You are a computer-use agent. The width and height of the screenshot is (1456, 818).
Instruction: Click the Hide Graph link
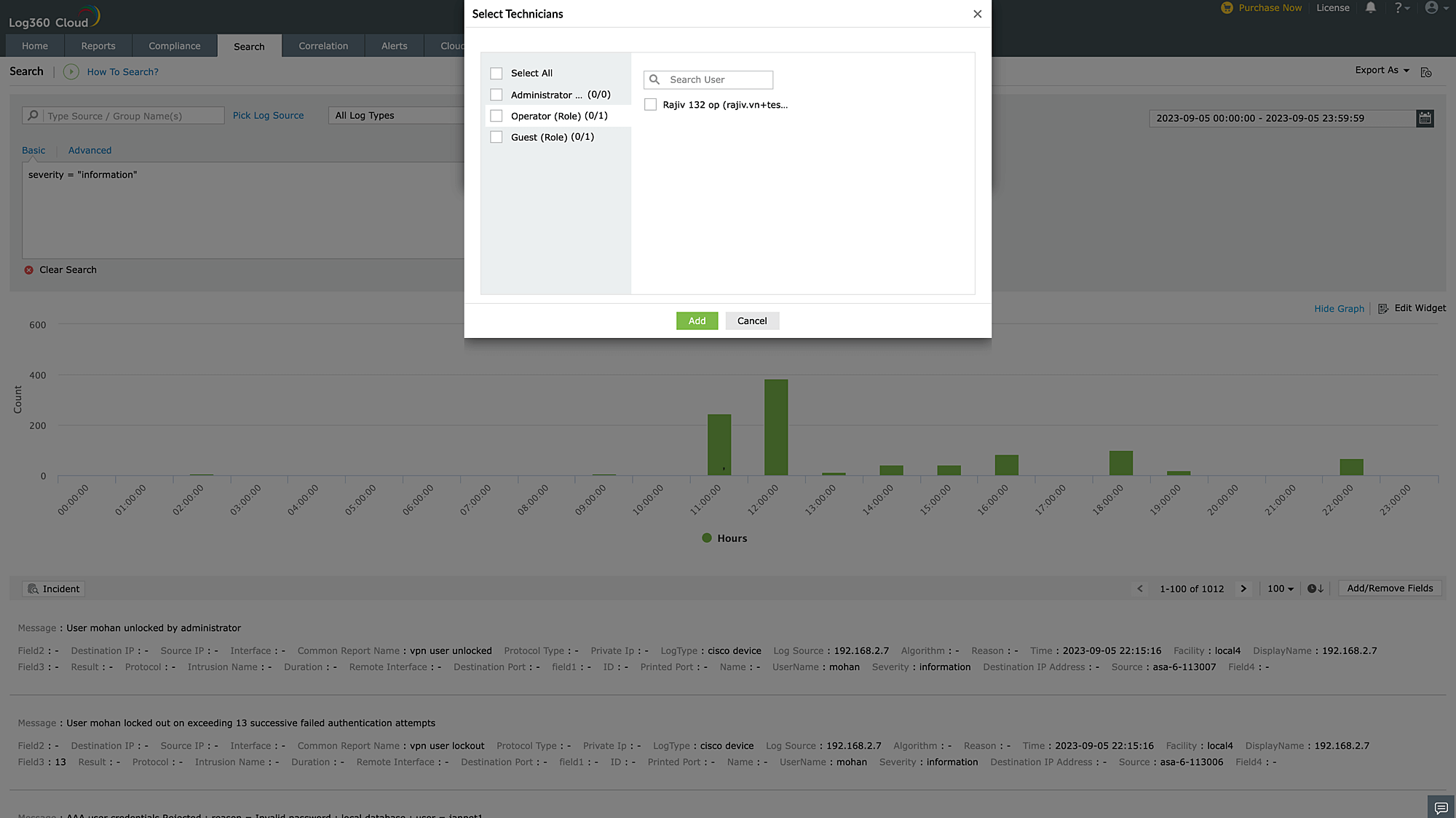point(1339,309)
